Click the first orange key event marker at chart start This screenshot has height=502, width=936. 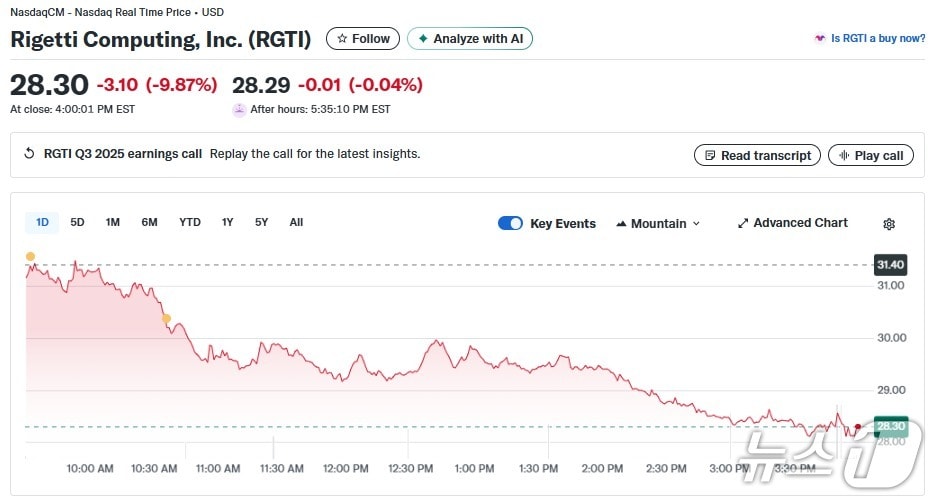click(30, 257)
